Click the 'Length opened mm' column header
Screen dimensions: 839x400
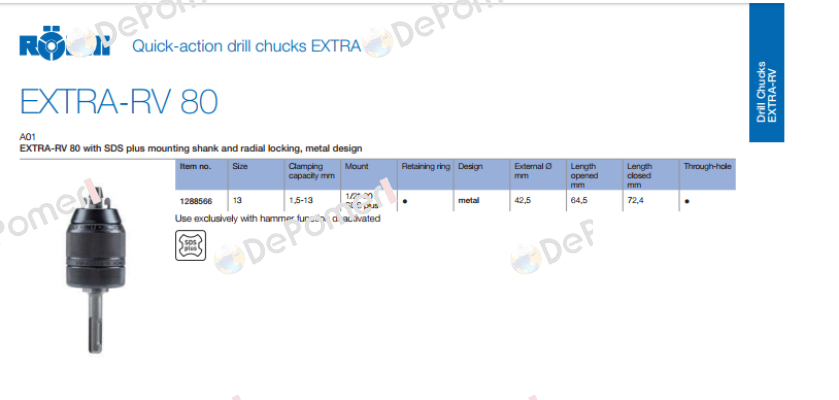coord(594,174)
